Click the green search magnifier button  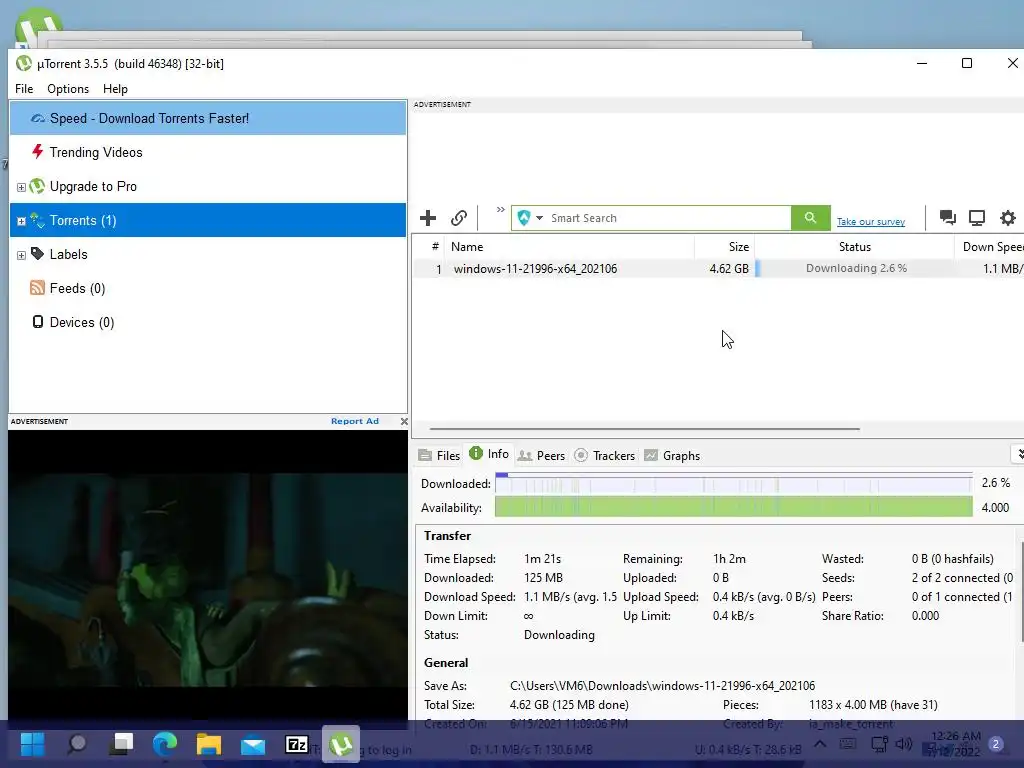coord(810,217)
